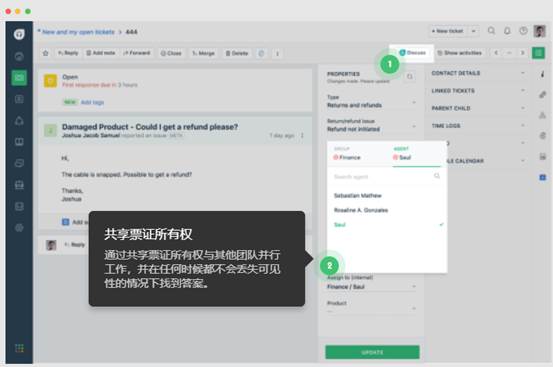The image size is (553, 367).
Task: Open the Tickets icon in the sidebar
Action: tap(19, 78)
